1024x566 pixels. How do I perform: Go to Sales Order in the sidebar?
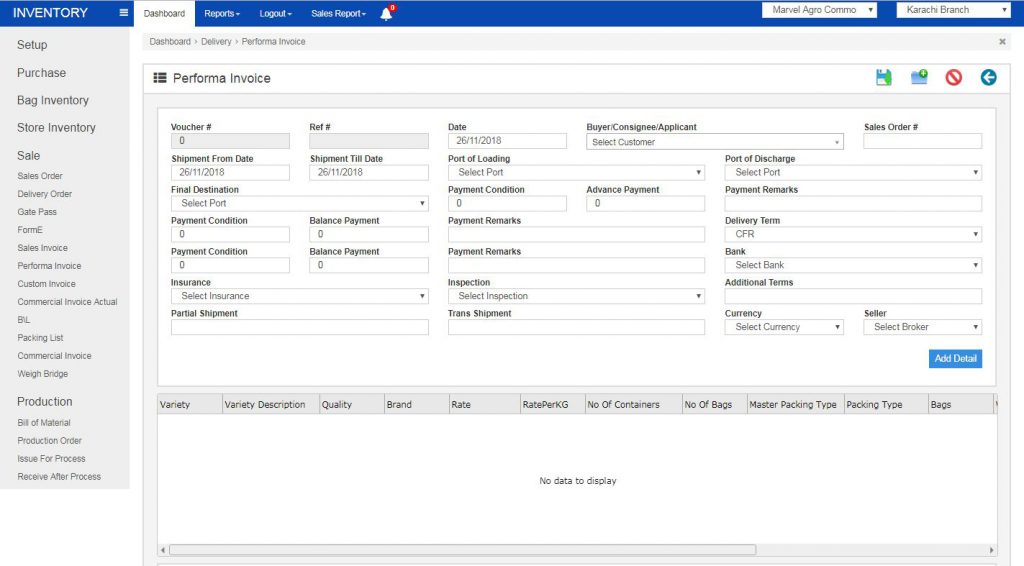pos(40,176)
